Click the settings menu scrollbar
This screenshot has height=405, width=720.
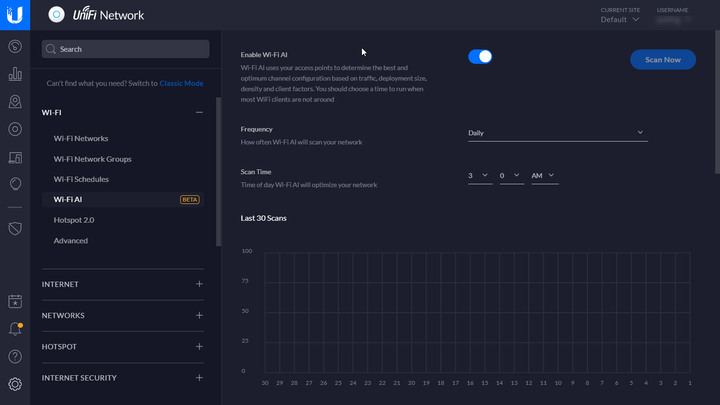(x=218, y=171)
